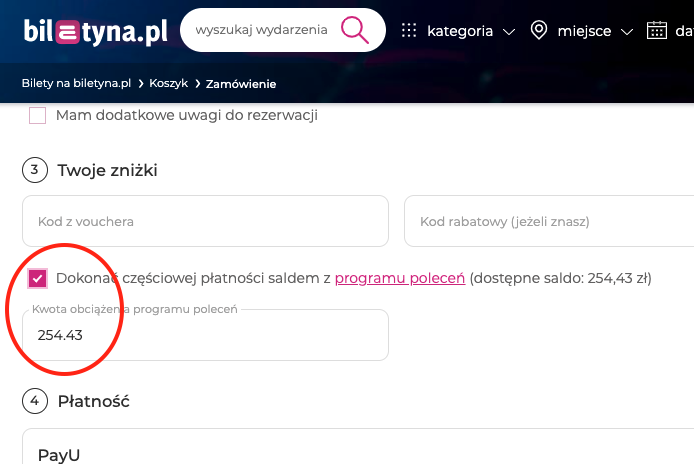Click the step 4 circle number icon
This screenshot has height=464, width=694.
[x=35, y=401]
